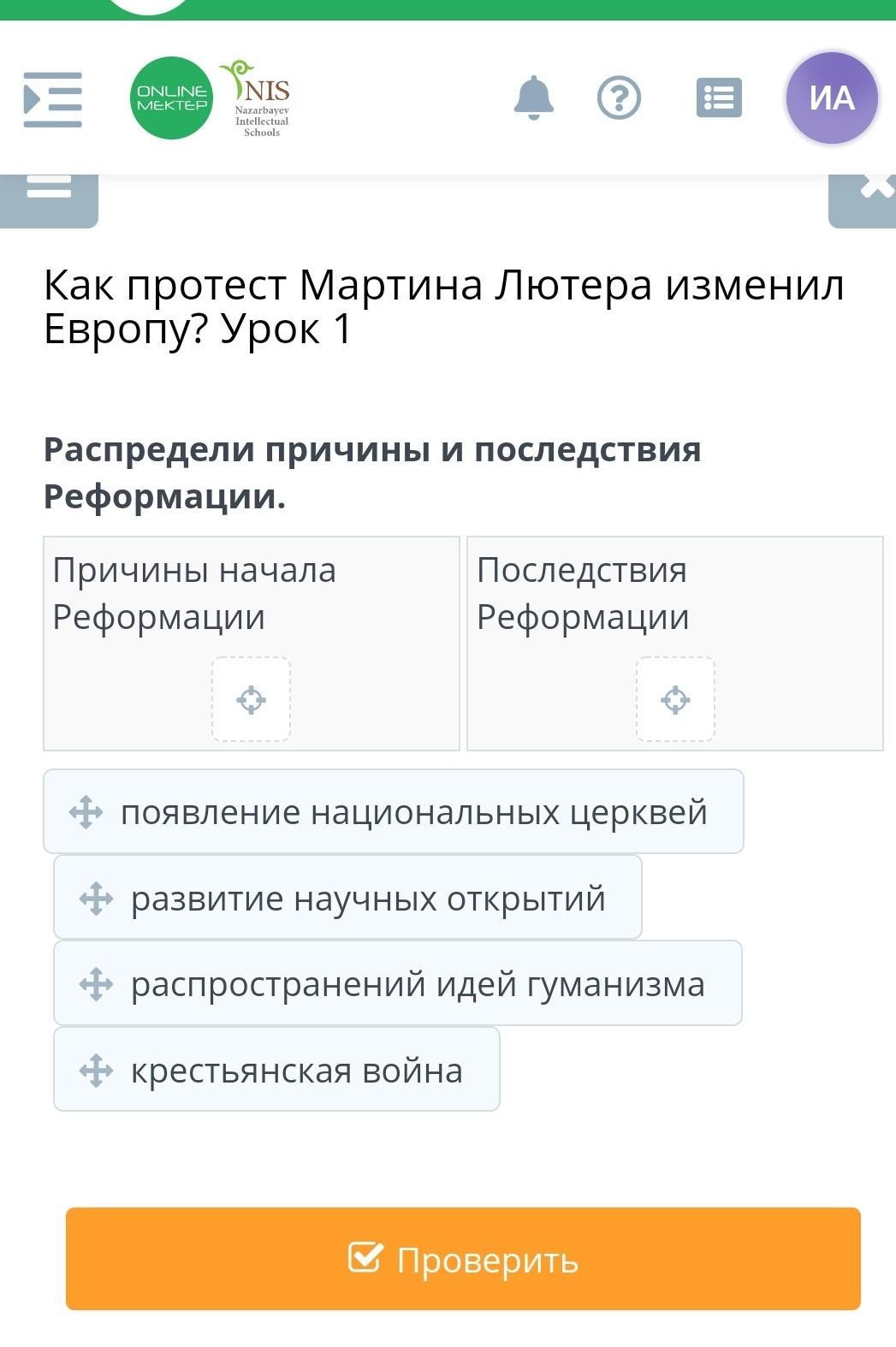
Task: Open notifications bell
Action: click(x=533, y=98)
